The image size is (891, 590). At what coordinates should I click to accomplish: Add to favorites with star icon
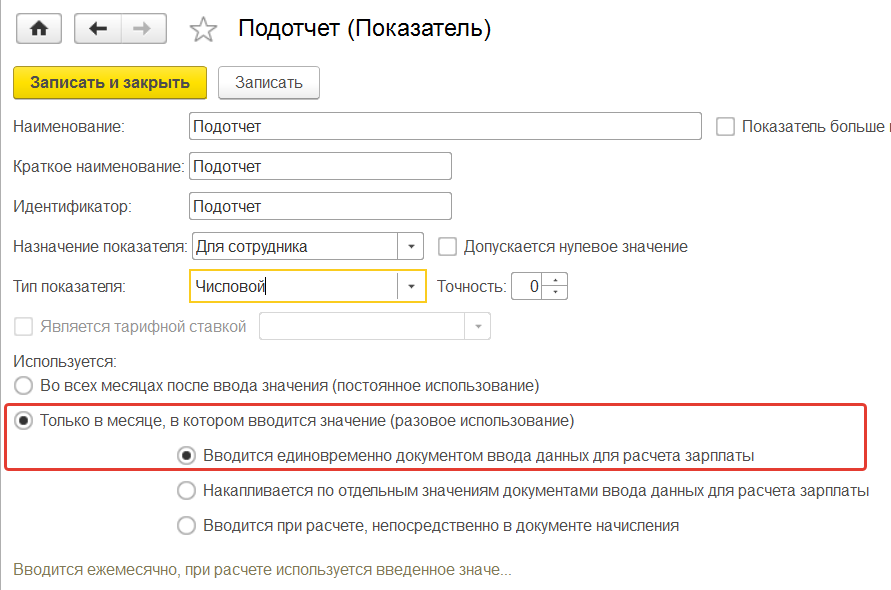[x=203, y=30]
